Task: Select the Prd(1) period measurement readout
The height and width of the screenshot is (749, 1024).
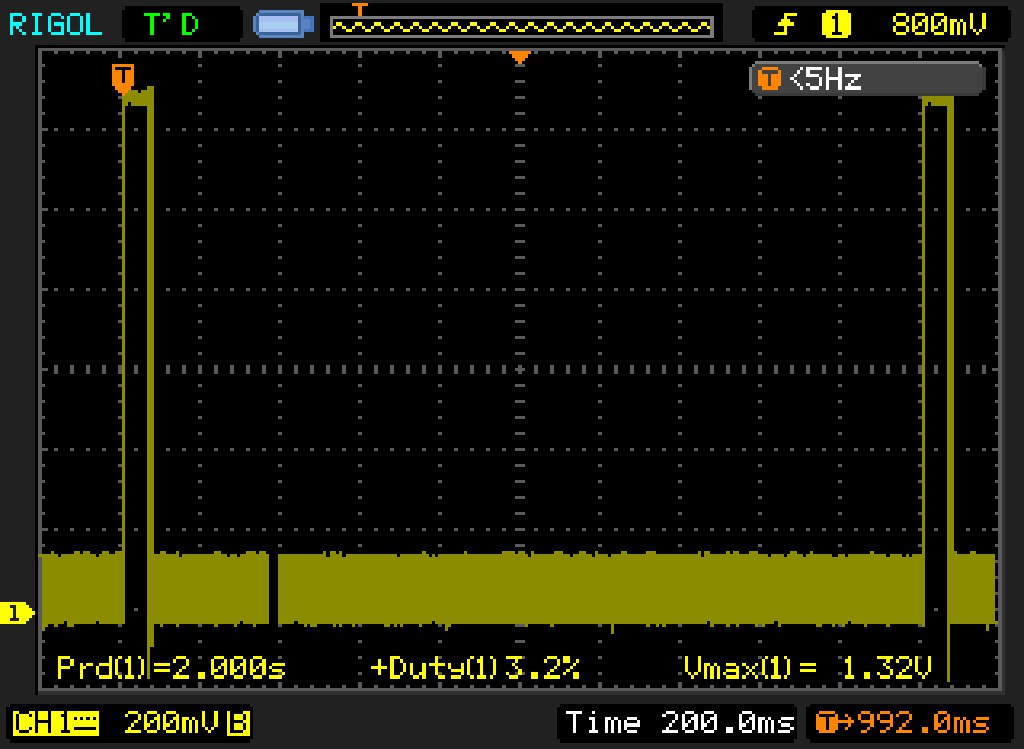Action: 171,667
